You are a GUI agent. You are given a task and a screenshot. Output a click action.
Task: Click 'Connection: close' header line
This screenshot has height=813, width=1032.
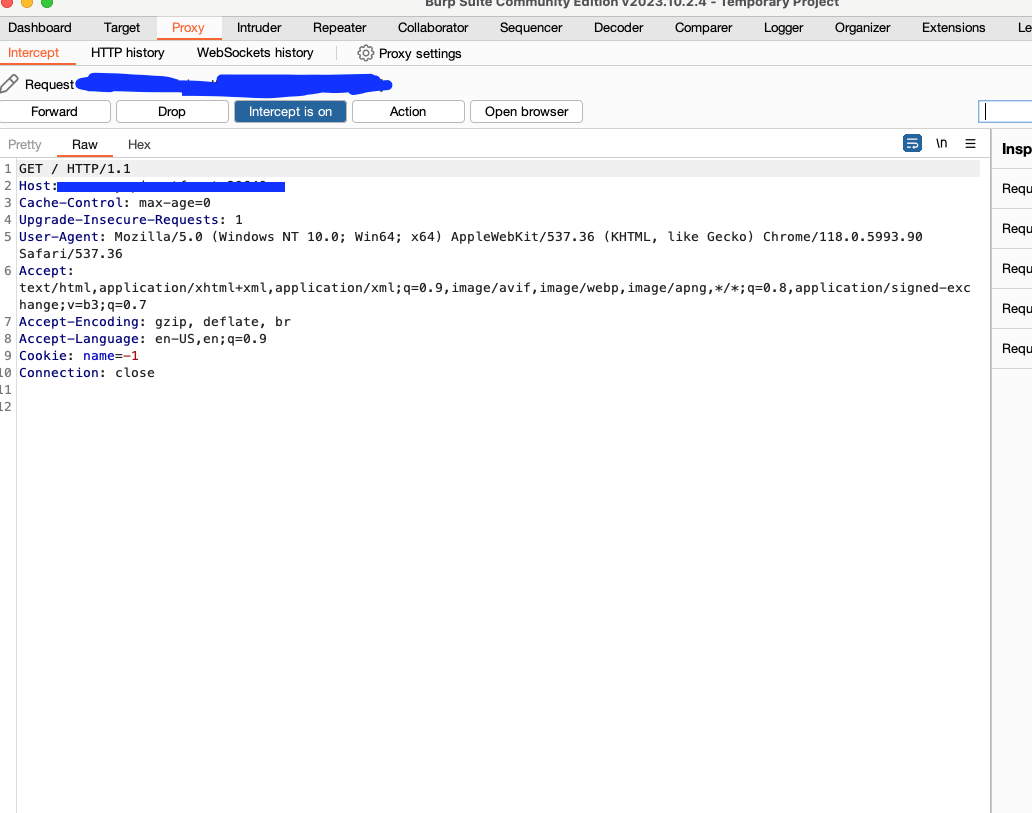click(87, 373)
